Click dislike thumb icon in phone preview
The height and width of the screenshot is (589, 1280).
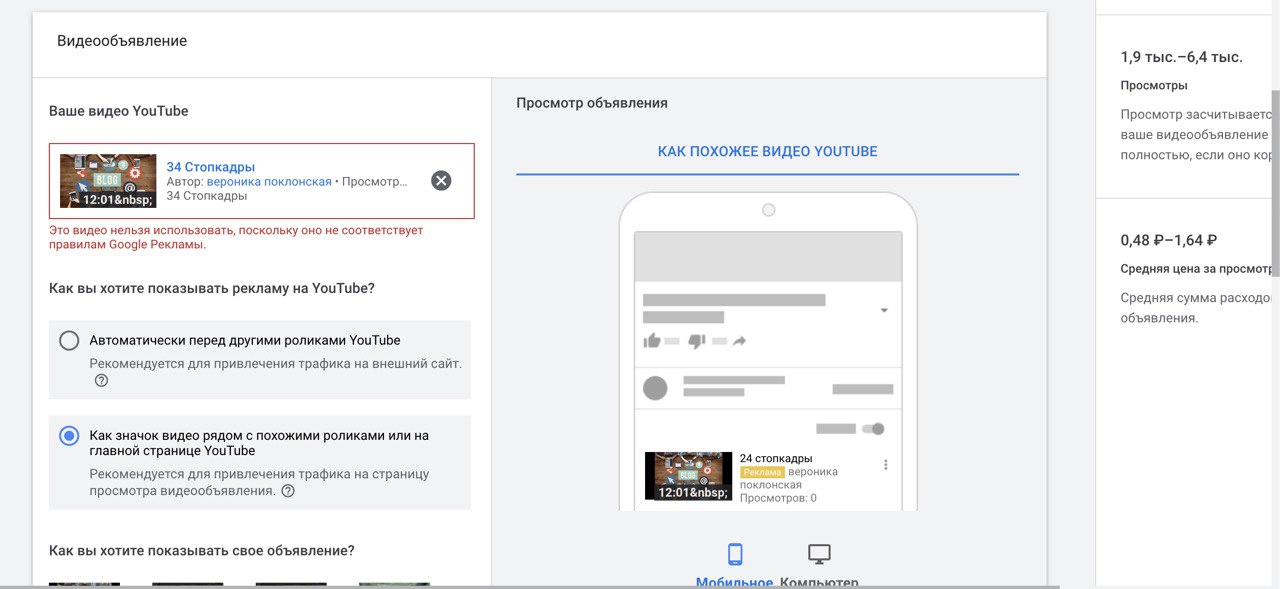(x=697, y=341)
